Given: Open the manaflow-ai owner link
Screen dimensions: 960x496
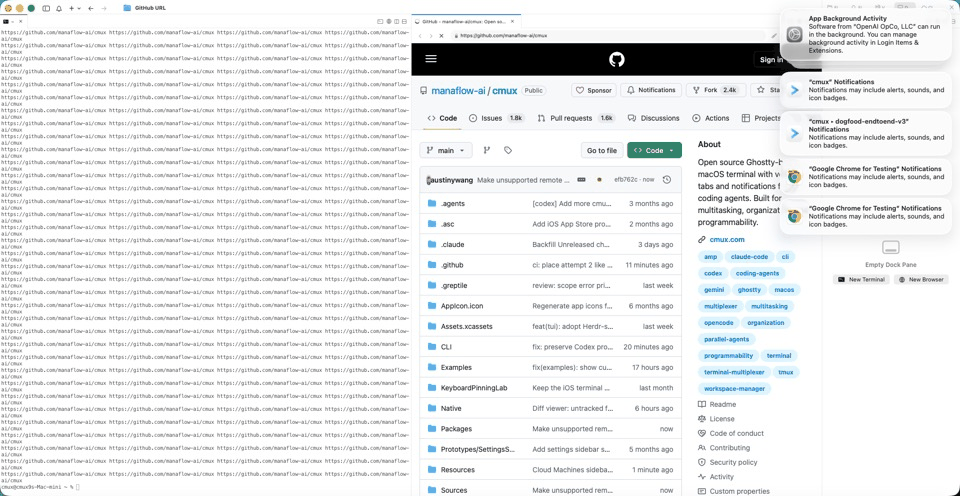Looking at the screenshot, I should tap(458, 91).
